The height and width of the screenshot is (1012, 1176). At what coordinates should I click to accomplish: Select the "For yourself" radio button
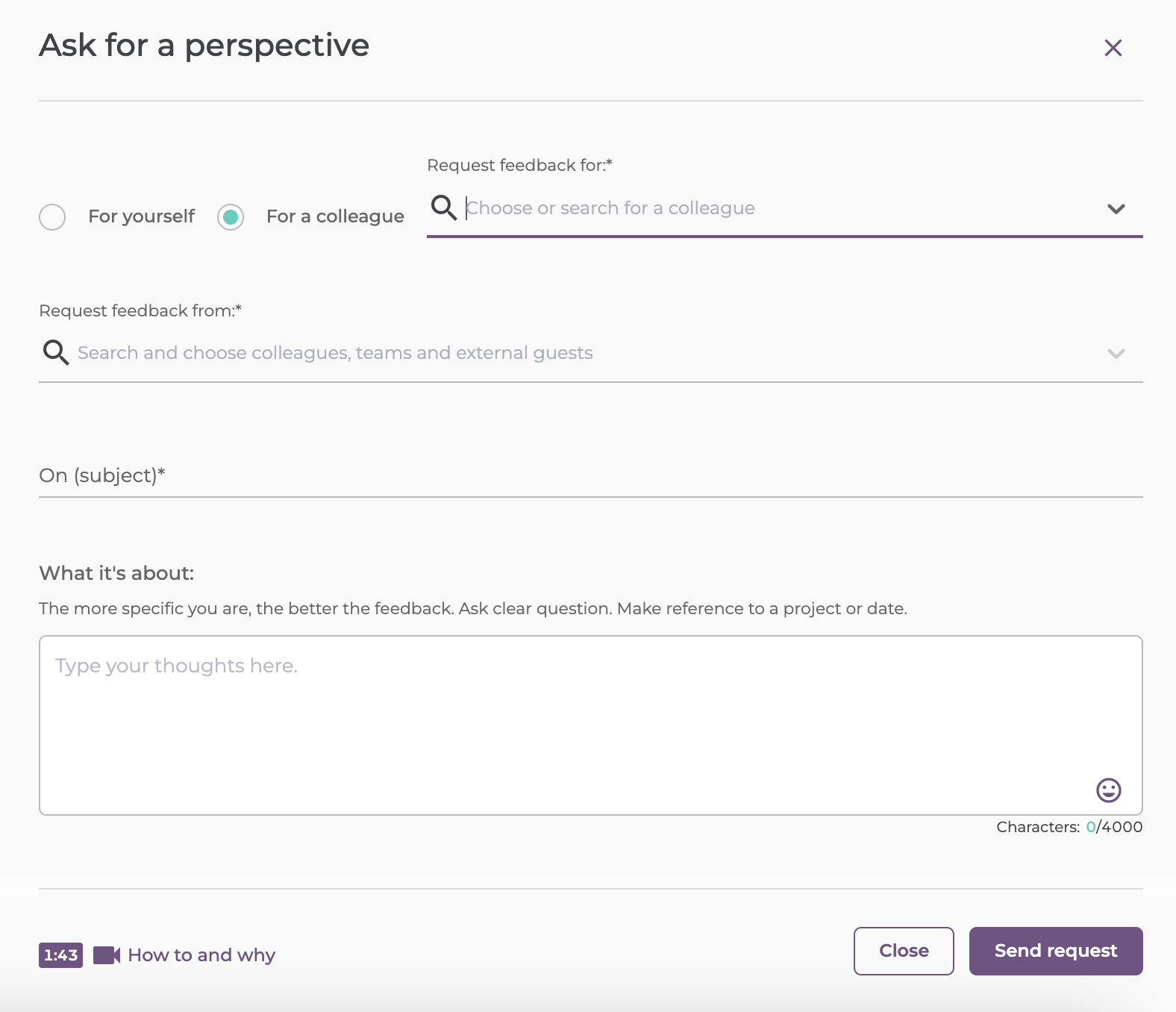point(52,217)
